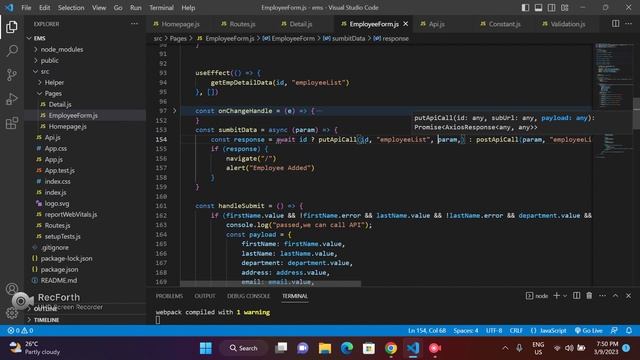The width and height of the screenshot is (640, 360).
Task: Open the File menu
Action: [26, 7]
